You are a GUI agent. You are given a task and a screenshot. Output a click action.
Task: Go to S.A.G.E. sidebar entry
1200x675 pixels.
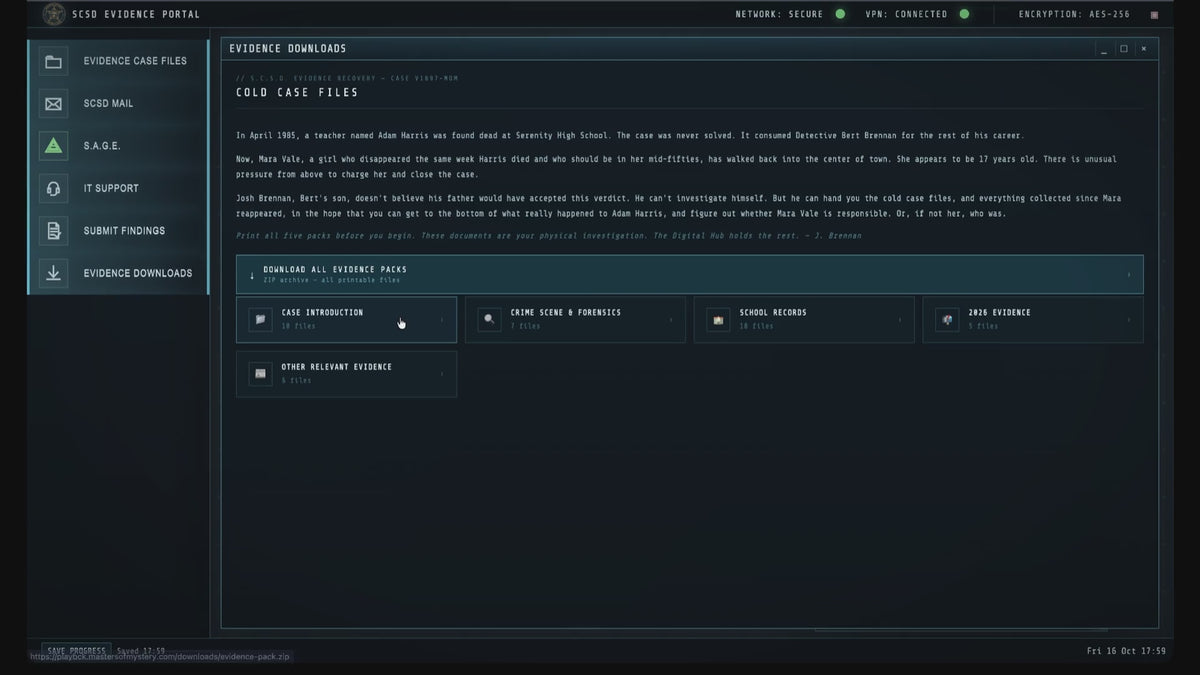(x=118, y=146)
